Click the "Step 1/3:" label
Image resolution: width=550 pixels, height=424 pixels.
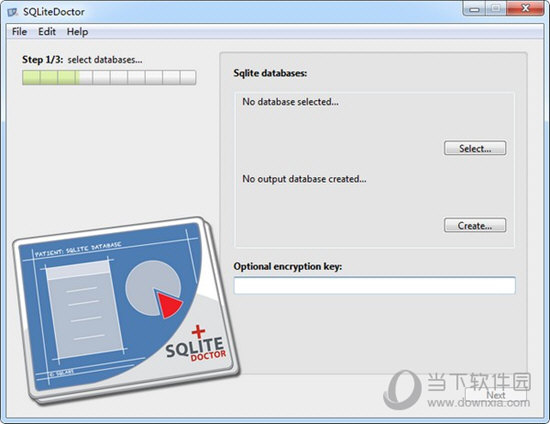tap(42, 60)
